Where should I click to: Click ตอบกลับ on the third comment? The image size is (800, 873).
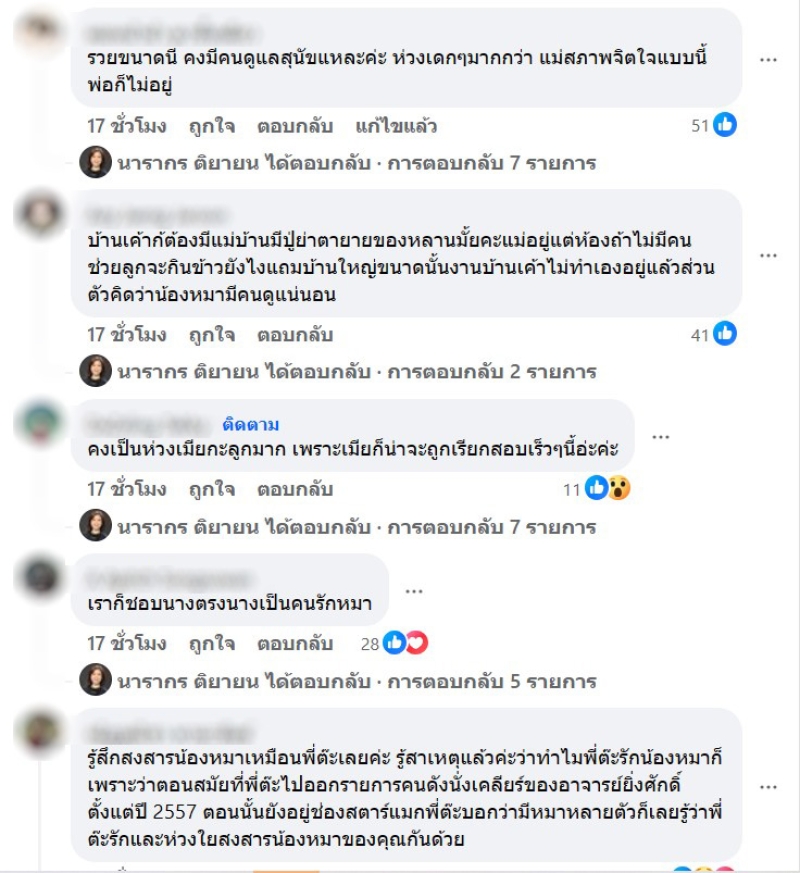pyautogui.click(x=295, y=489)
